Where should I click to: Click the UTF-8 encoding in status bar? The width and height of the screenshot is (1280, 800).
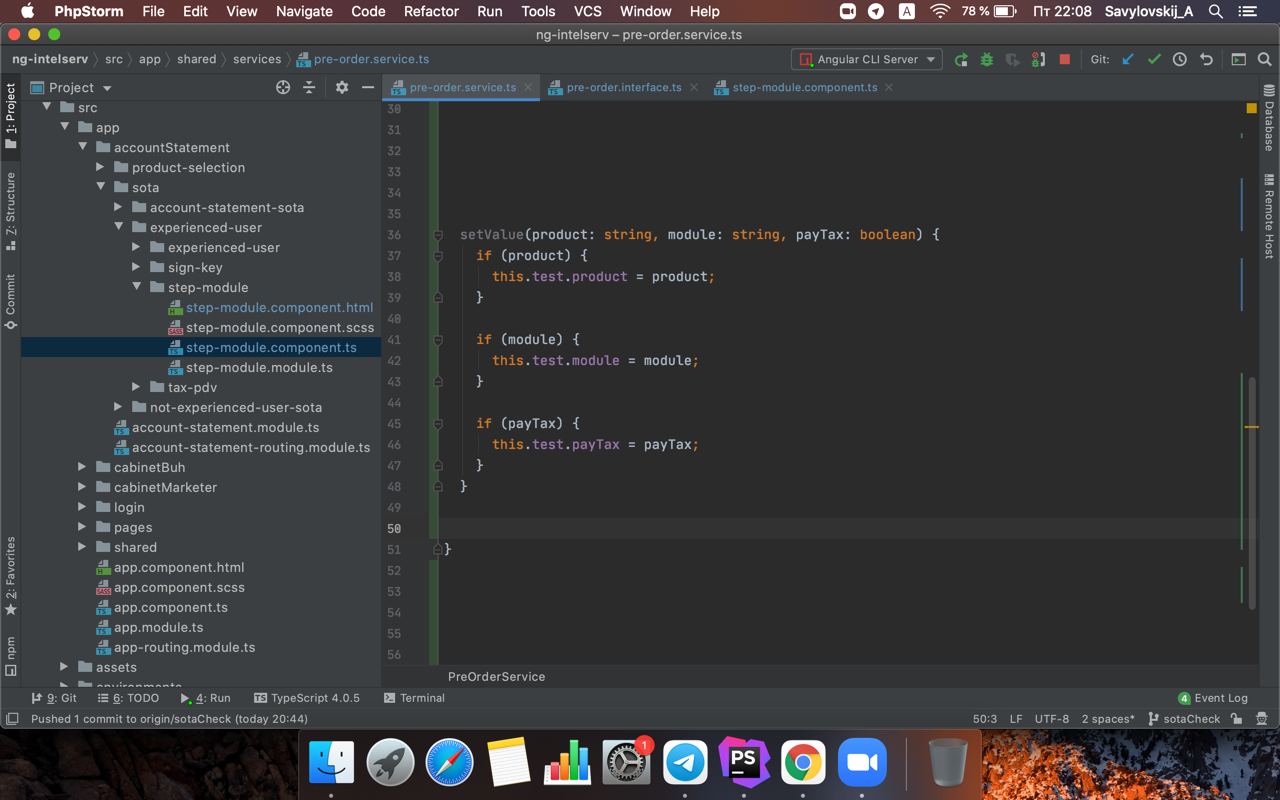coord(1052,719)
